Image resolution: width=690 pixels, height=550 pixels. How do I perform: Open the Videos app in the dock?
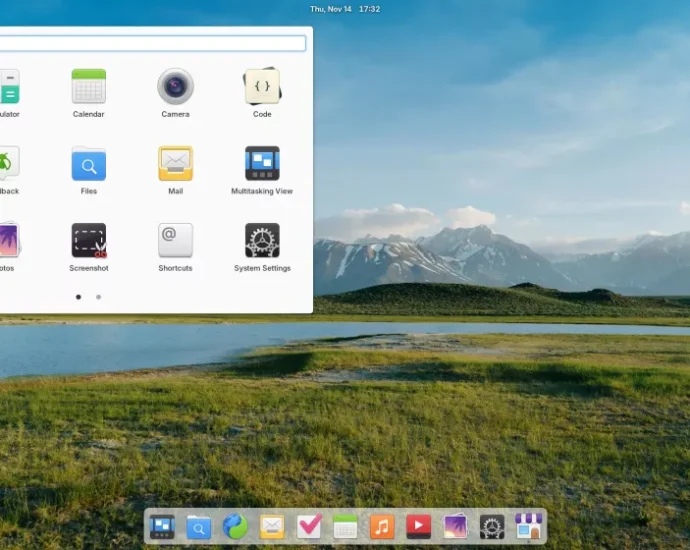point(418,526)
